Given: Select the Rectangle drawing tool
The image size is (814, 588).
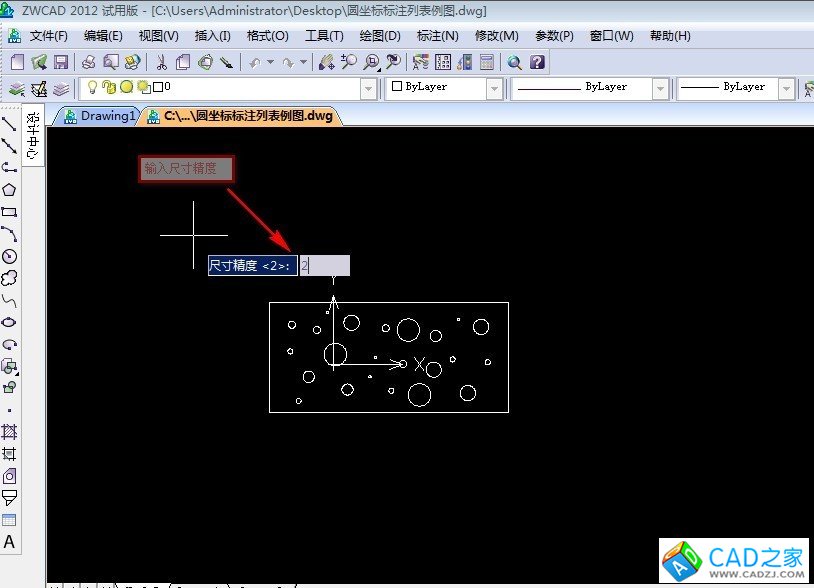Looking at the screenshot, I should [x=9, y=212].
